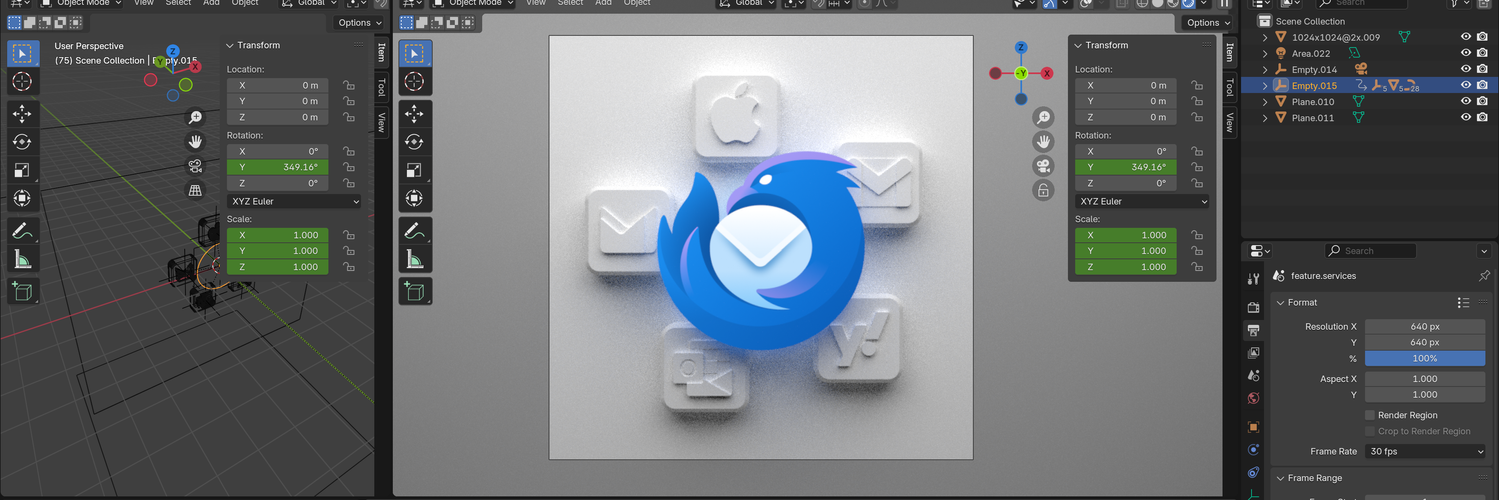The image size is (1499, 500).
Task: Open the Item tab in right sidebar
Action: tap(1229, 53)
